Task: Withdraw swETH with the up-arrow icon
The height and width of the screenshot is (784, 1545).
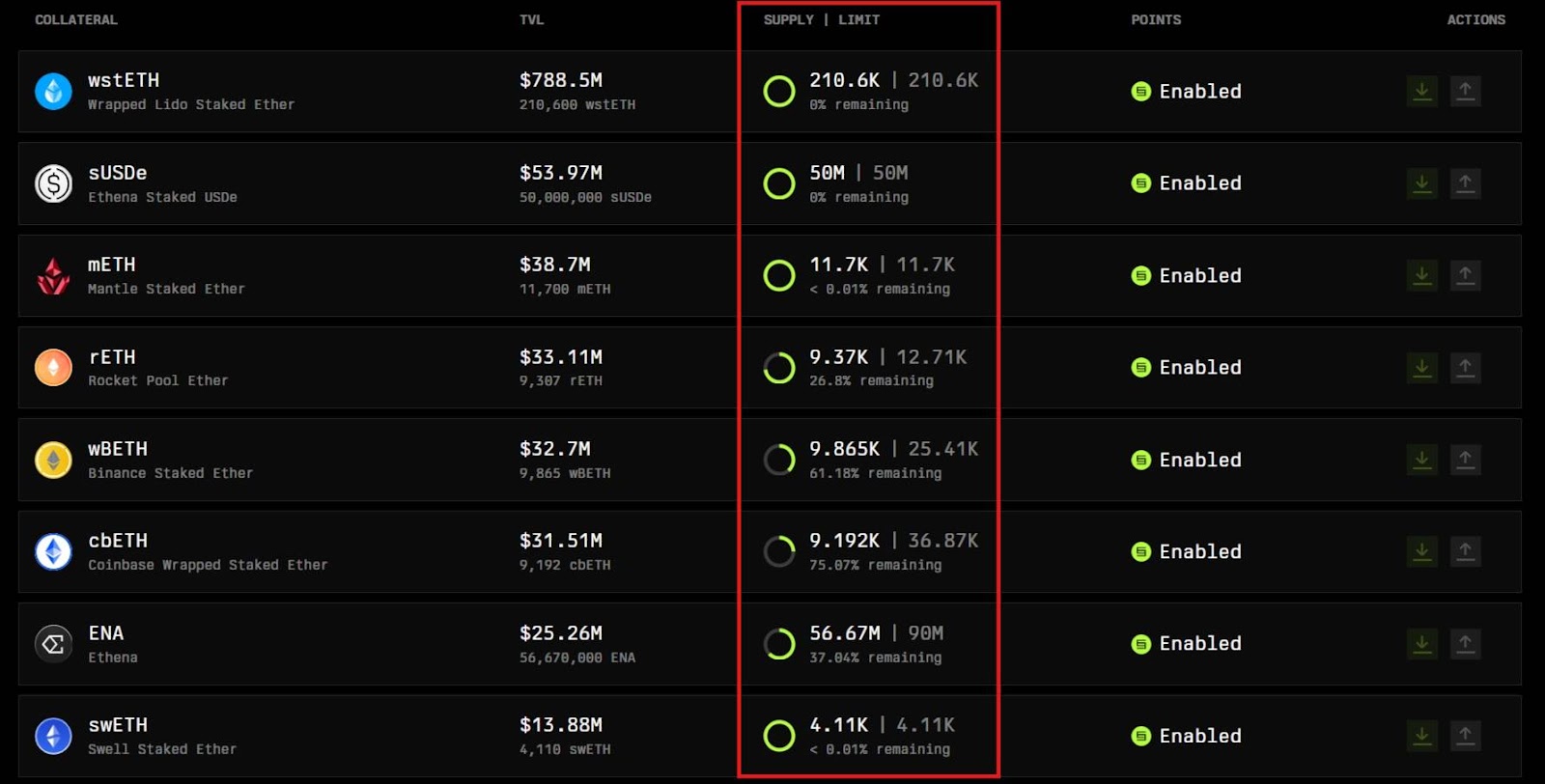Action: click(1465, 737)
